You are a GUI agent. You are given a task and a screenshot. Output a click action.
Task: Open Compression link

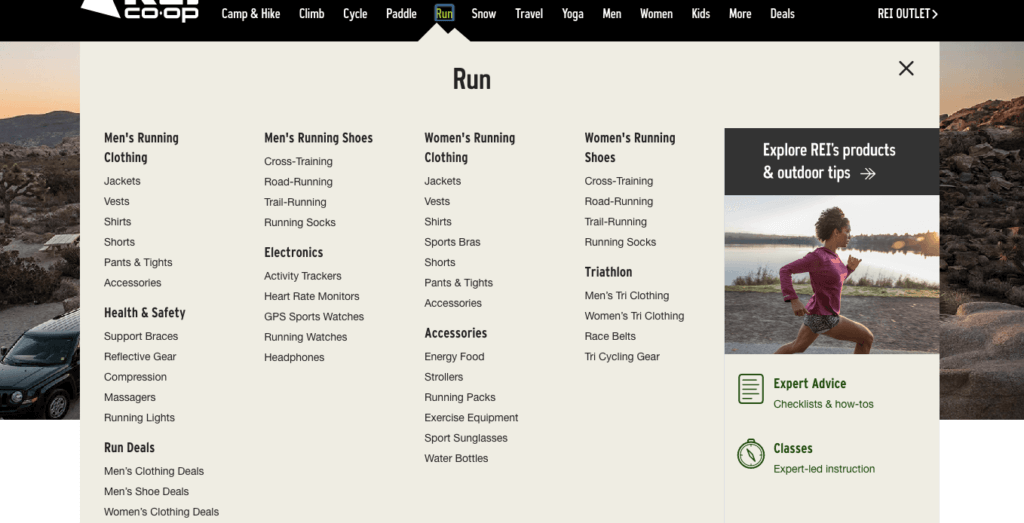[135, 377]
